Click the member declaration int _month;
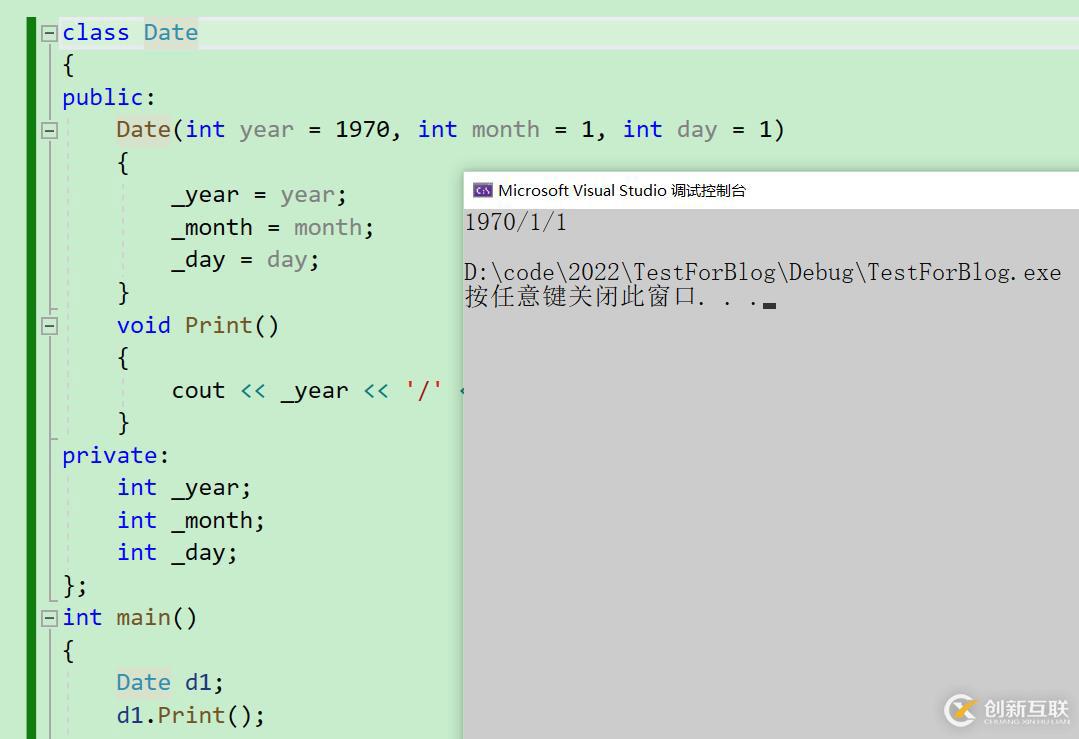This screenshot has width=1079, height=739. point(191,521)
